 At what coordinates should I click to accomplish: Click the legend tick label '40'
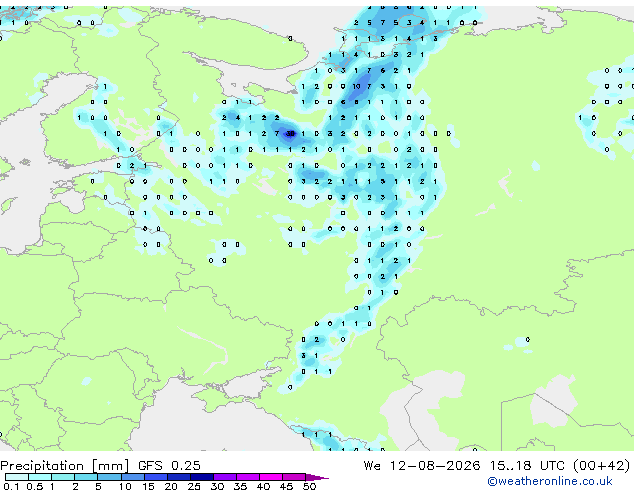(x=263, y=486)
